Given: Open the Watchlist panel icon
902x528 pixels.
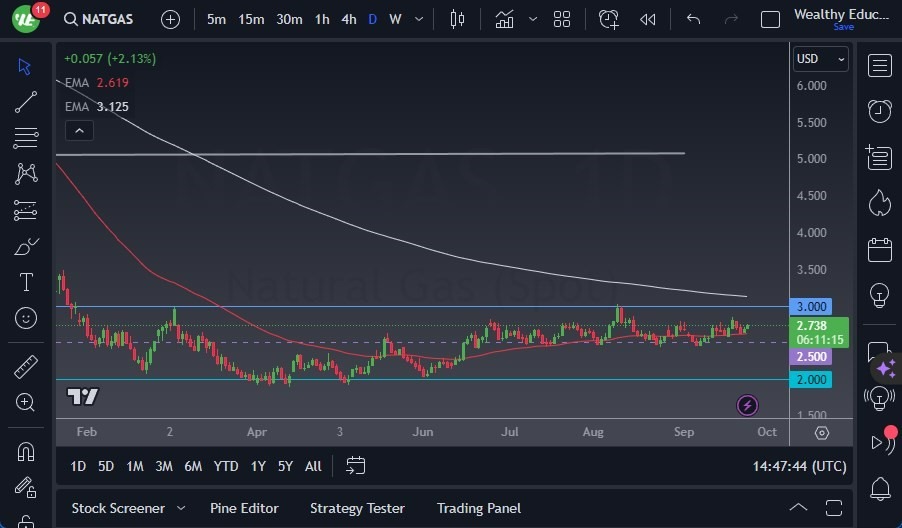Looking at the screenshot, I should 880,66.
